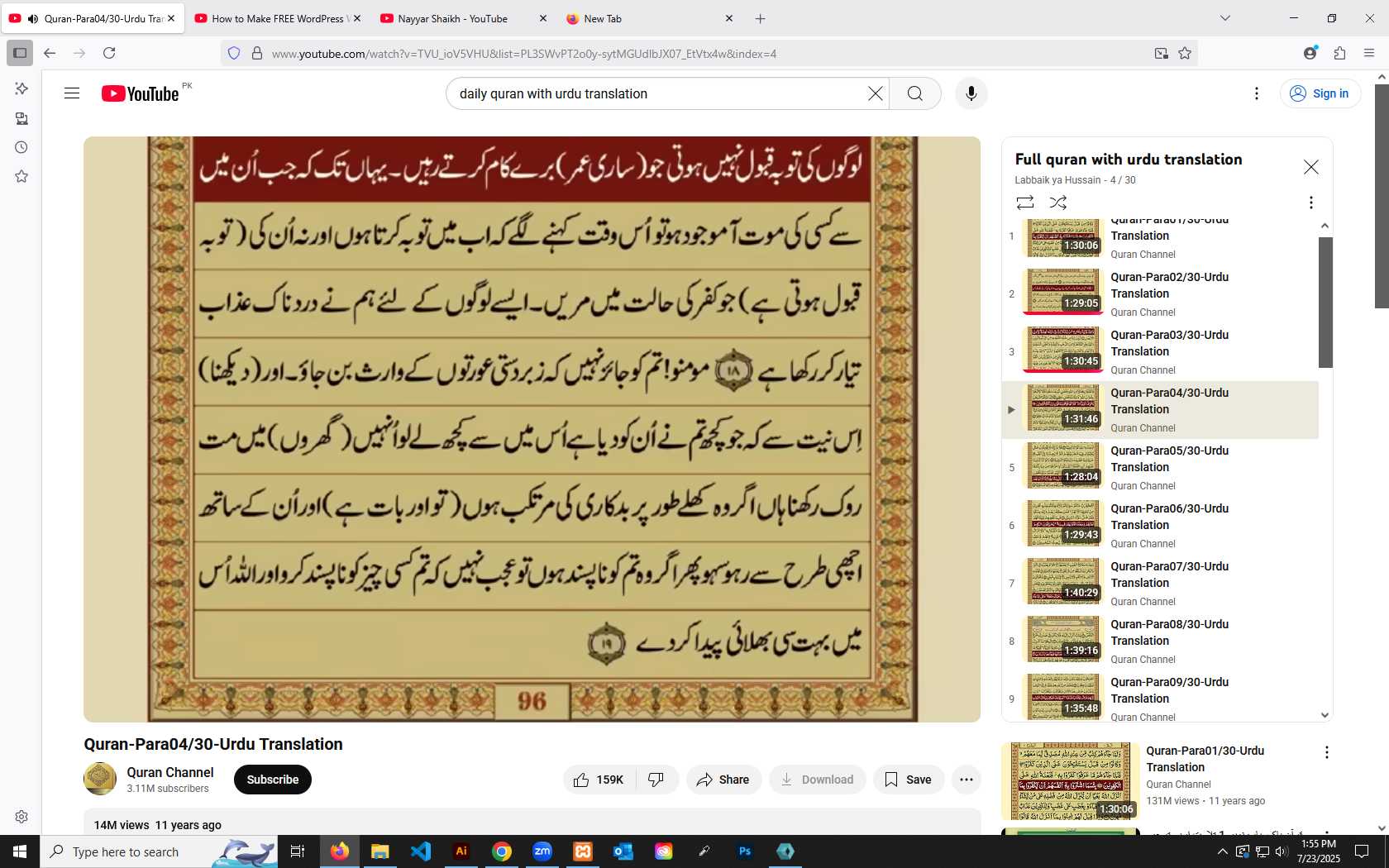The image size is (1389, 868).
Task: Open Illustrator from taskbar
Action: click(461, 851)
